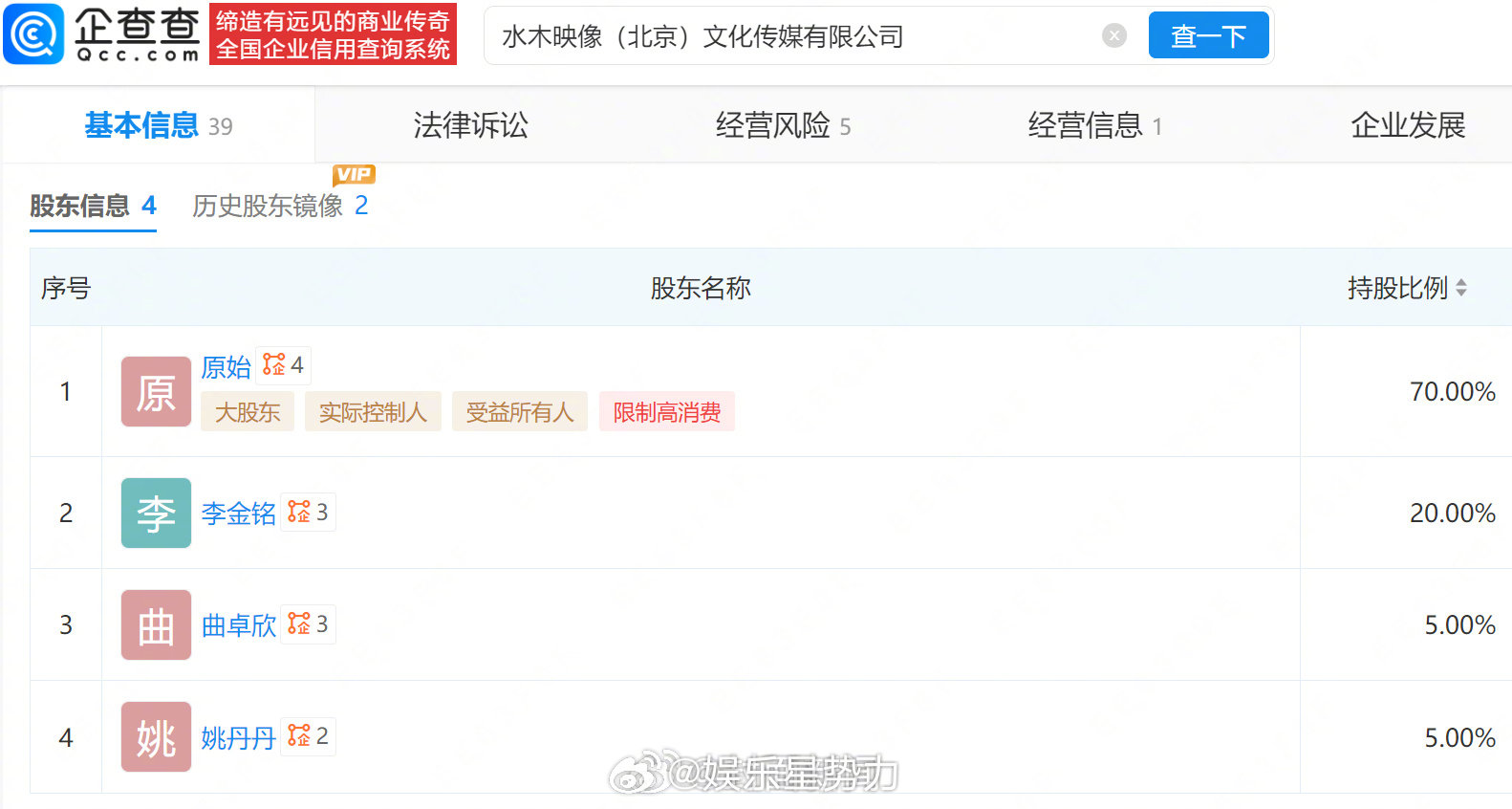Open shareholder 姚丹丹 profile link
The image size is (1512, 809).
(239, 738)
